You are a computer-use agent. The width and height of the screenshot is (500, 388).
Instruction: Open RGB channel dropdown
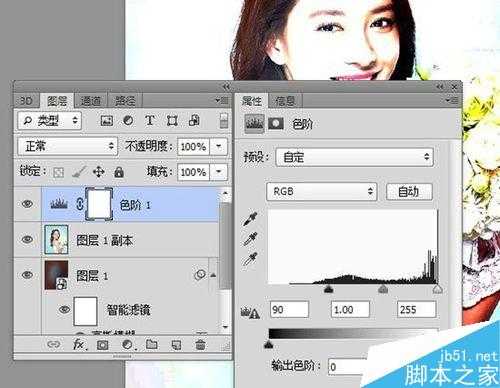(322, 192)
